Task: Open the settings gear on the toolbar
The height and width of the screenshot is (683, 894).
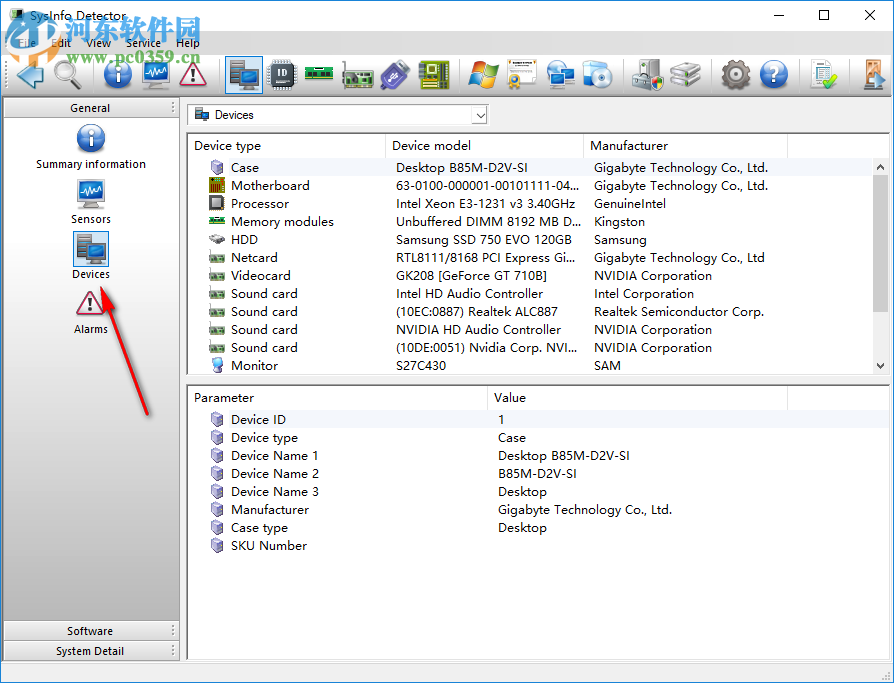Action: click(x=735, y=74)
